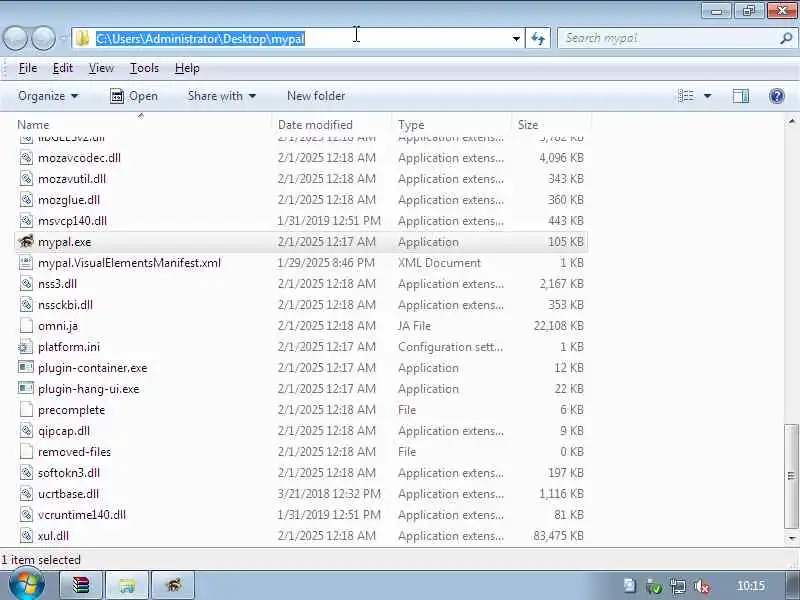Screen dimensions: 800x600
Task: Click the Mypal taskbar button
Action: (173, 585)
